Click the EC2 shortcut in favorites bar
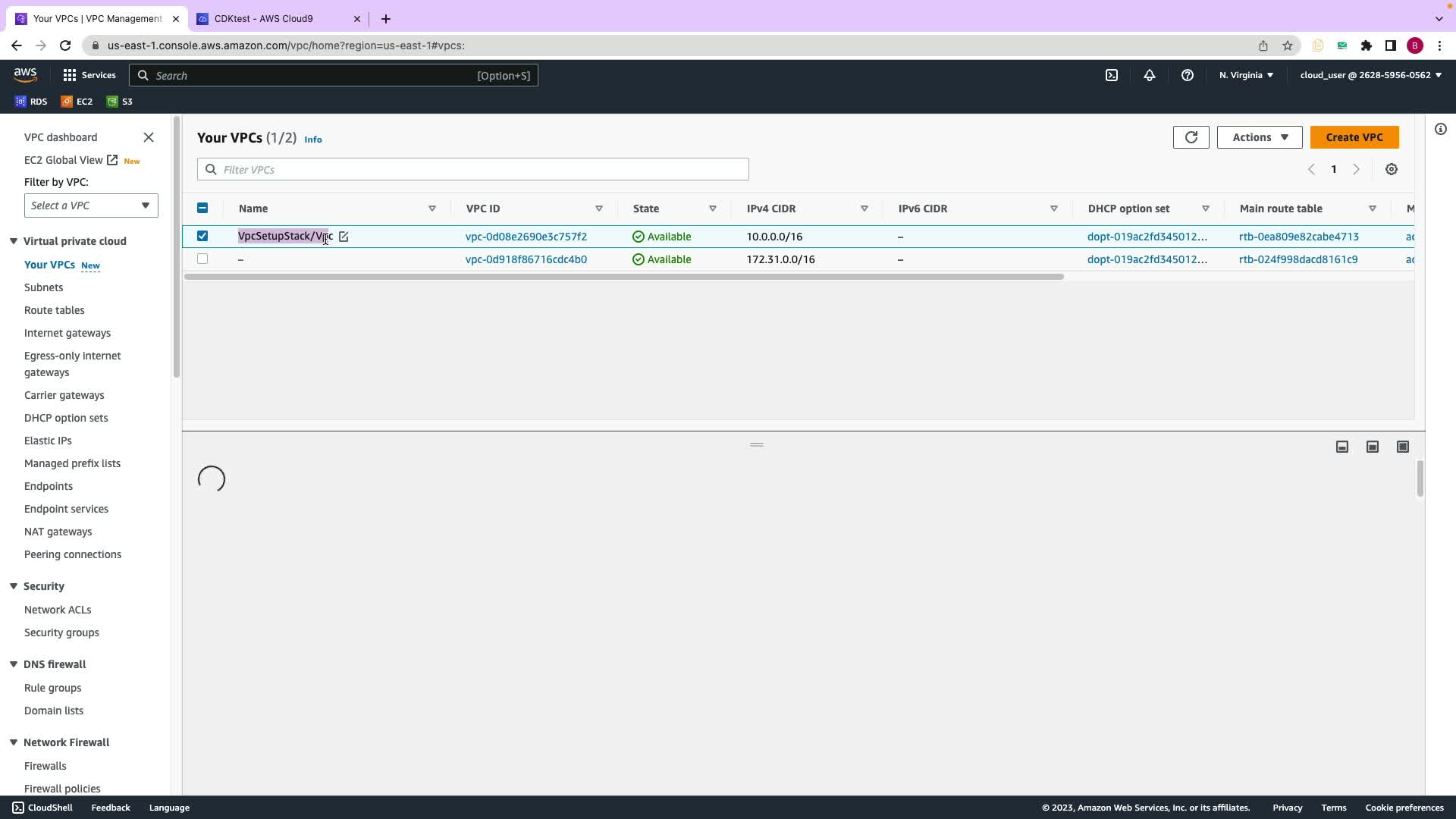Image resolution: width=1456 pixels, height=819 pixels. 77,102
